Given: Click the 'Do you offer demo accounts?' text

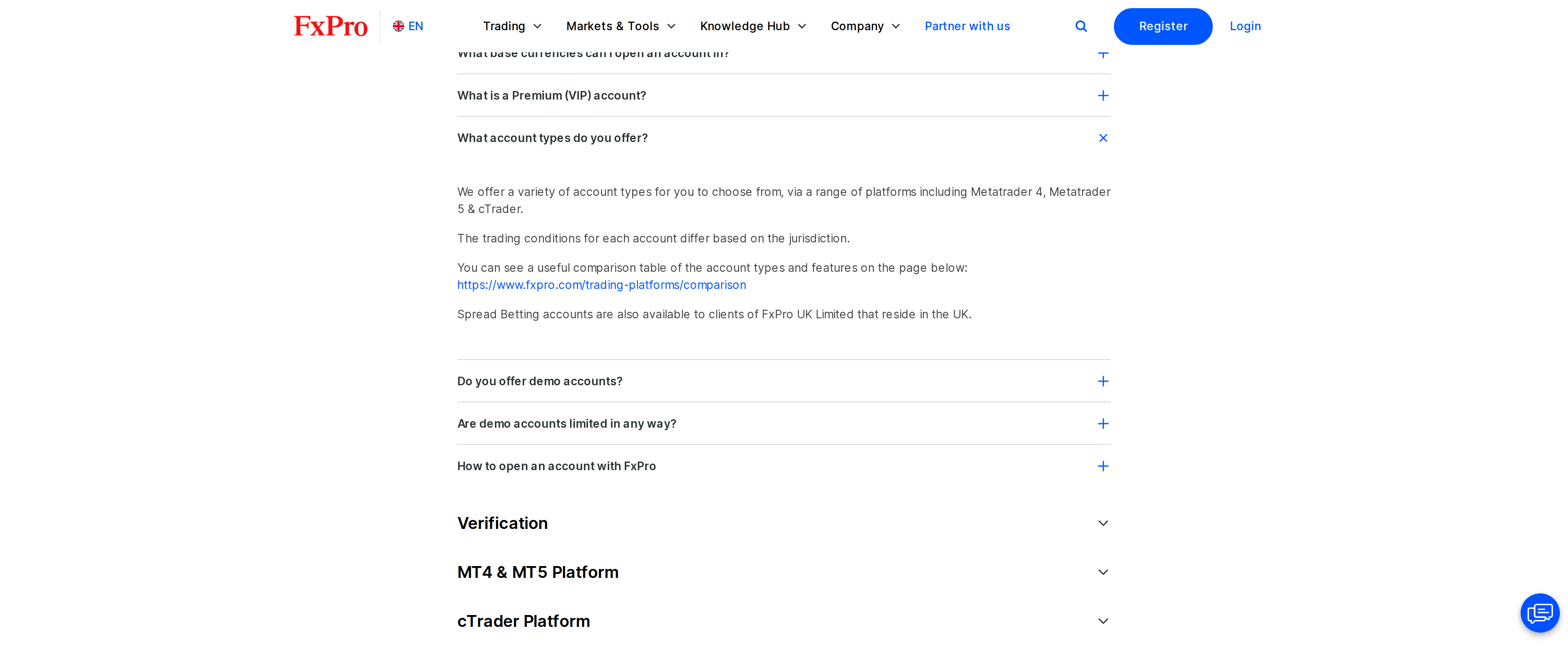Looking at the screenshot, I should pyautogui.click(x=539, y=381).
